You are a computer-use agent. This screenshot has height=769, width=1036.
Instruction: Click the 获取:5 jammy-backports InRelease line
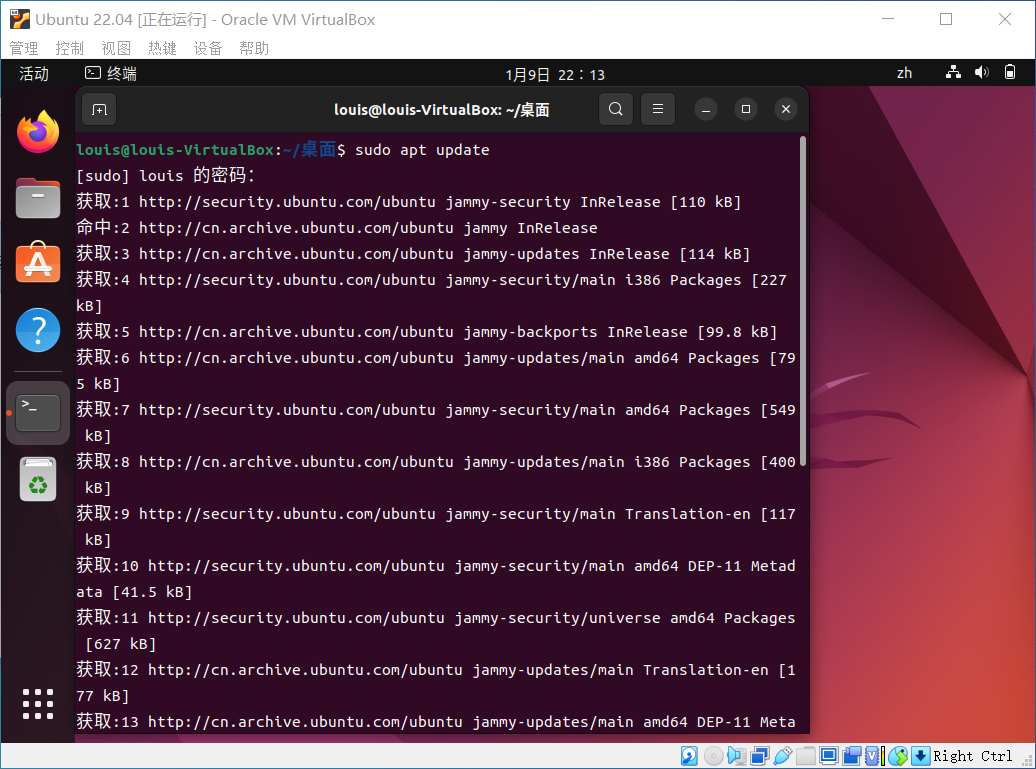(x=426, y=332)
